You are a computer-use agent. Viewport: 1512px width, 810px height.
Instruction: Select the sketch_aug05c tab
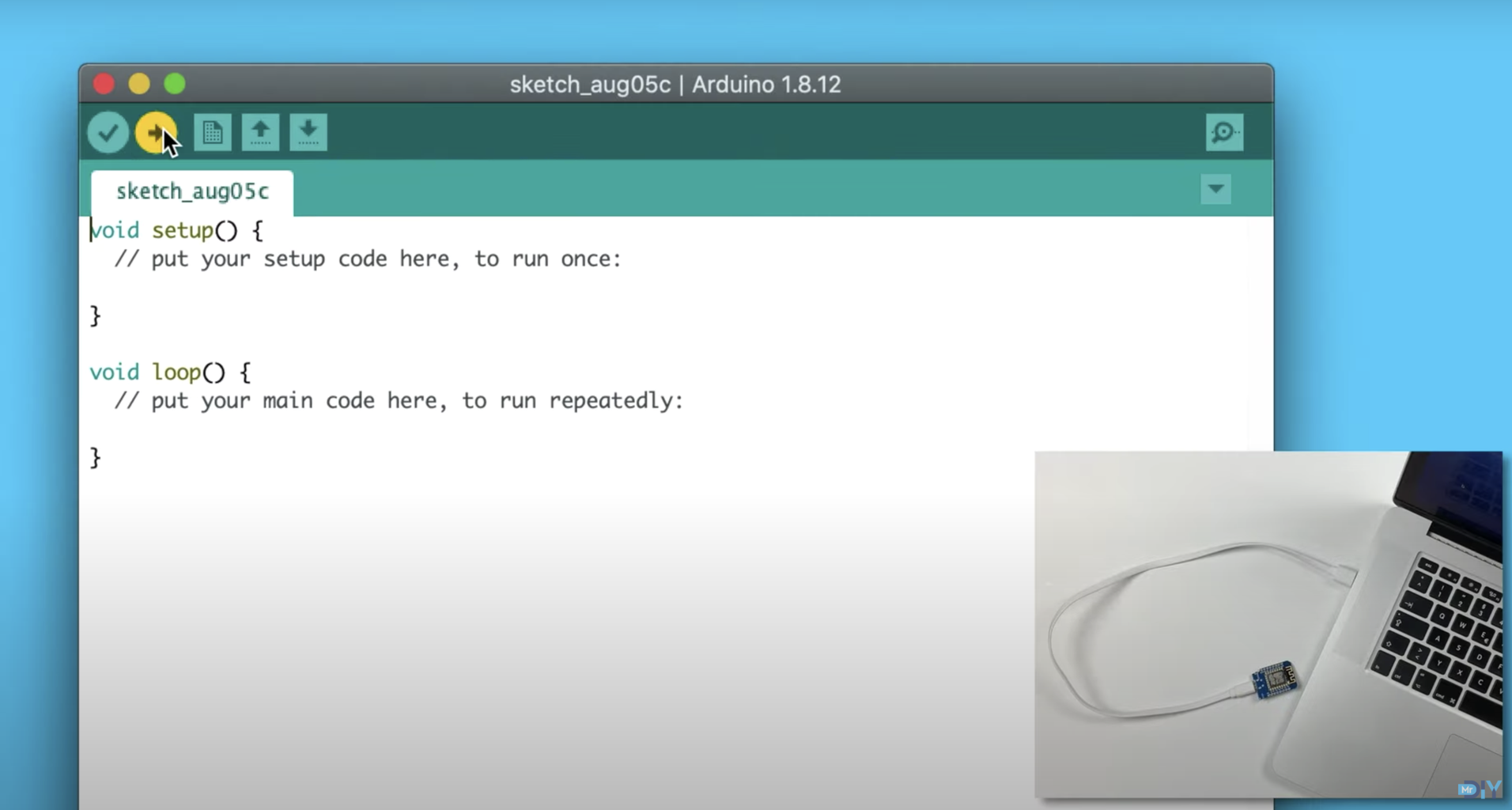point(192,192)
